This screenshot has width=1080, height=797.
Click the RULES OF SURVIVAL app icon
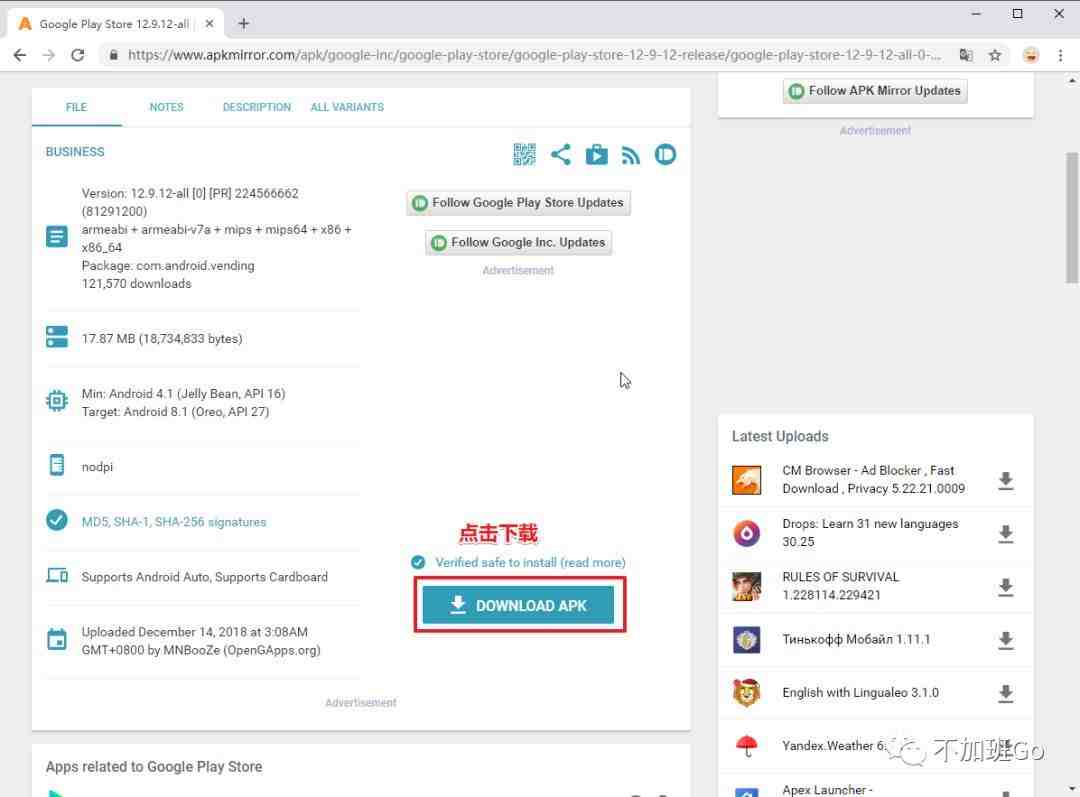point(747,586)
